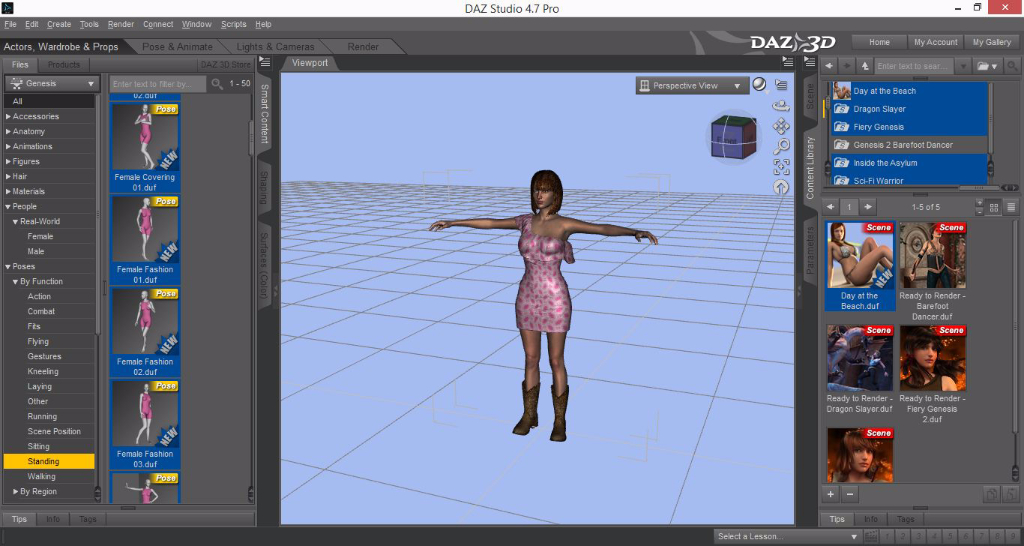Switch to Pose & Animate tab
This screenshot has width=1024, height=546.
pyautogui.click(x=177, y=46)
